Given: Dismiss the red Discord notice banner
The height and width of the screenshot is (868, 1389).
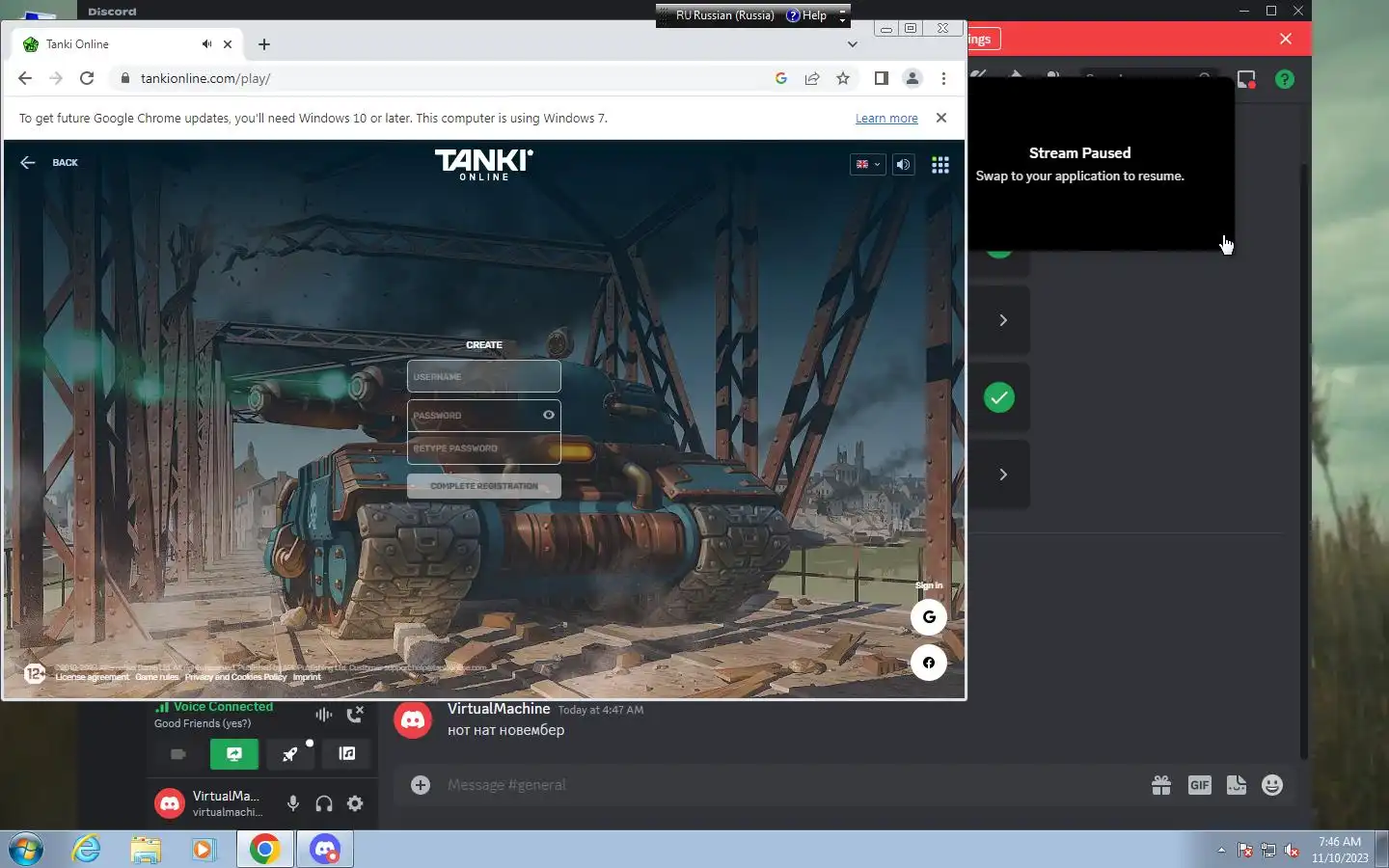Looking at the screenshot, I should tap(1286, 39).
